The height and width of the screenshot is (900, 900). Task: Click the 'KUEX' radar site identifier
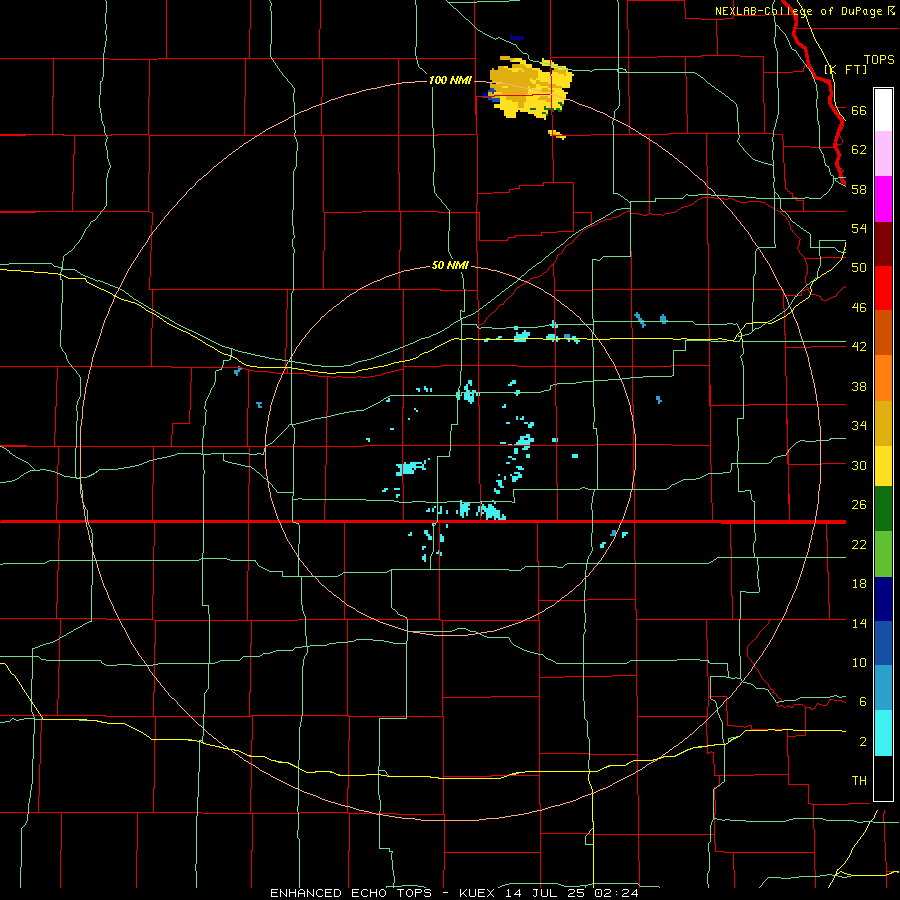pyautogui.click(x=476, y=893)
